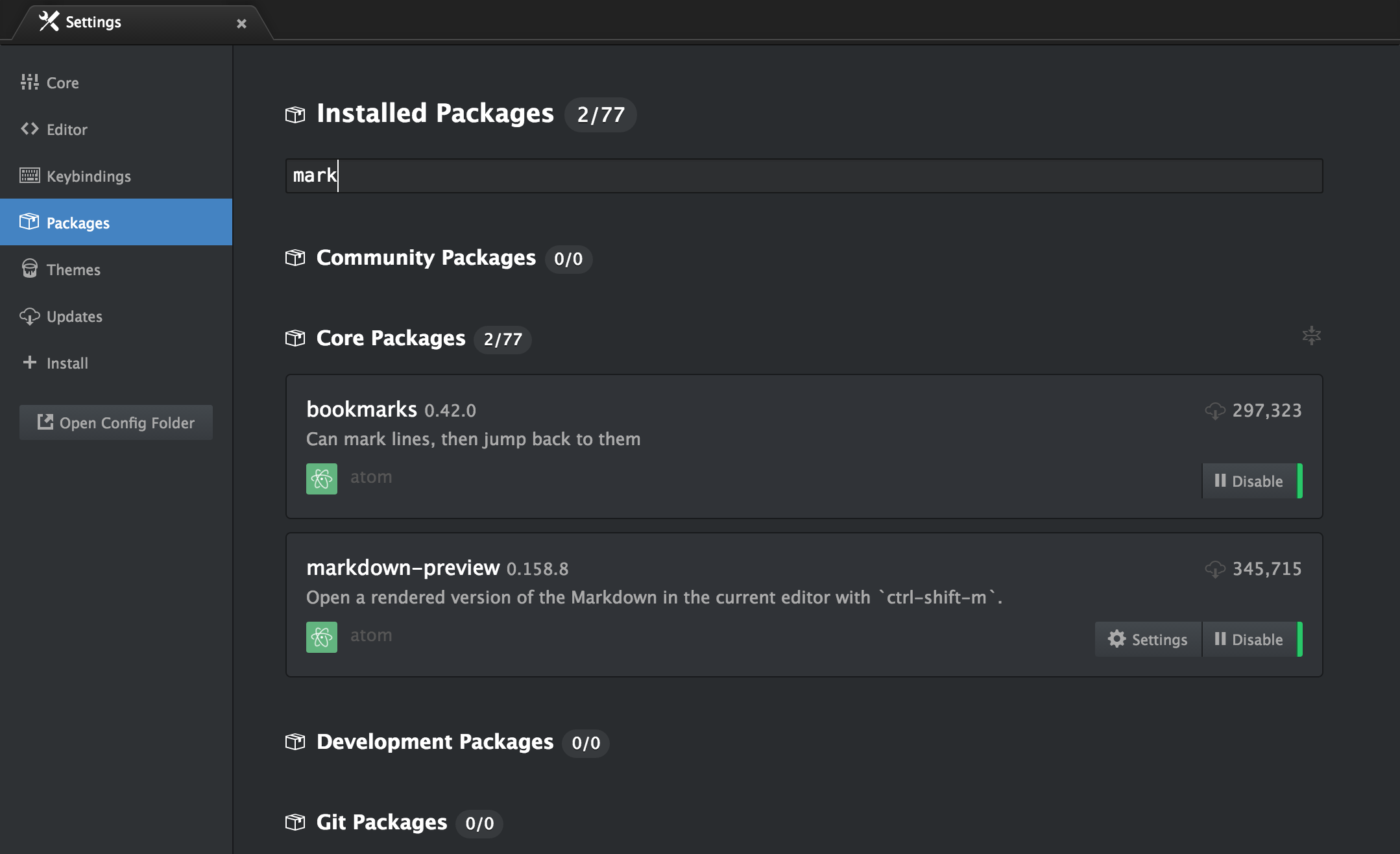
Task: Click Open Config Folder button
Action: click(116, 422)
